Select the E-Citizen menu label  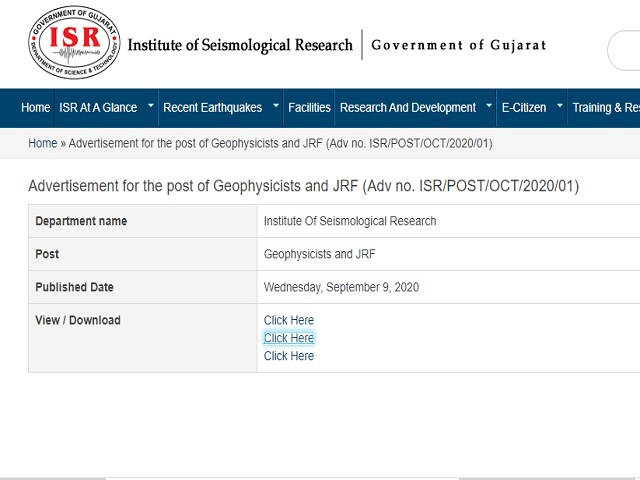coord(525,108)
